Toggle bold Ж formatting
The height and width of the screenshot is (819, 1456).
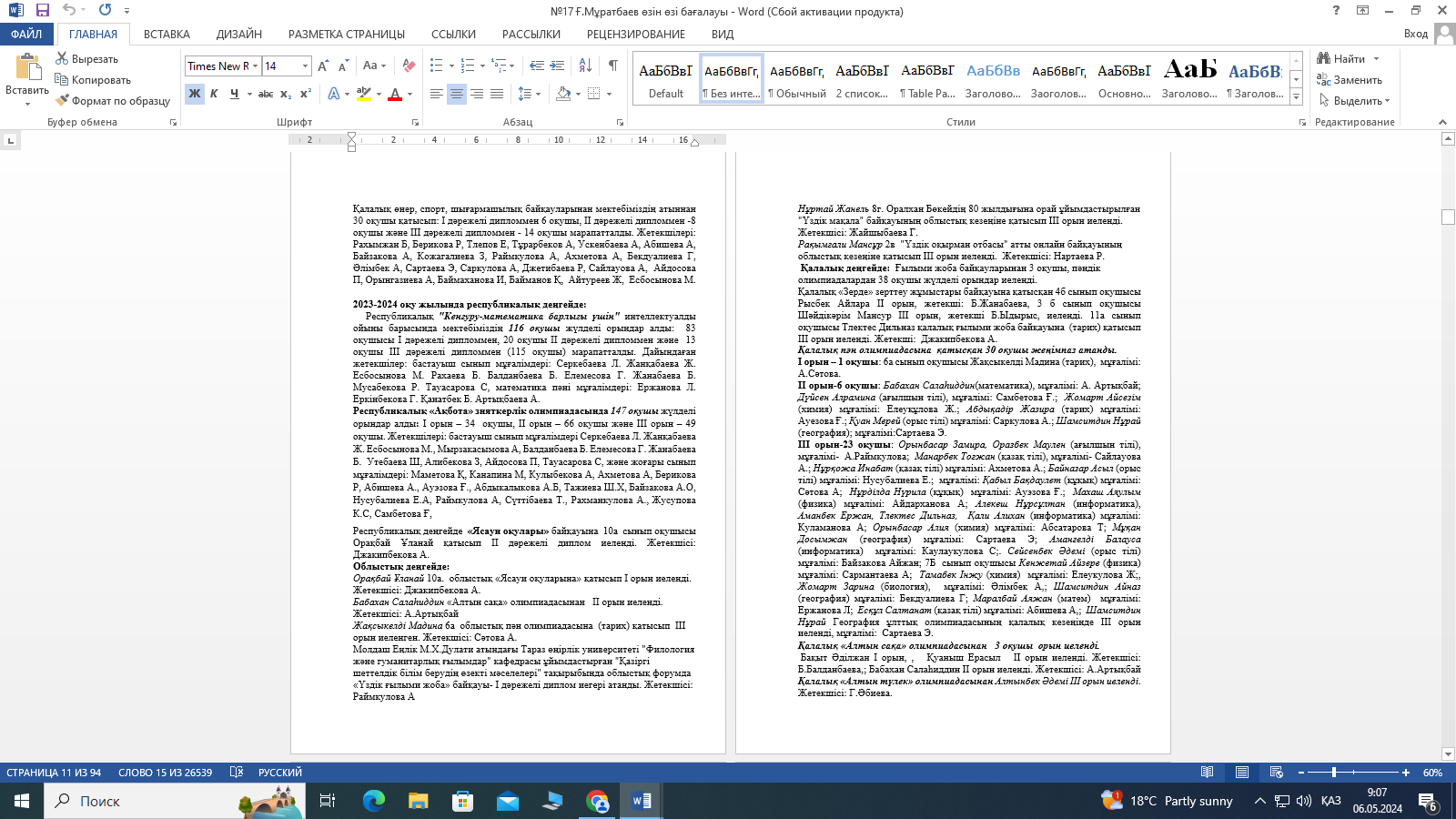(195, 94)
